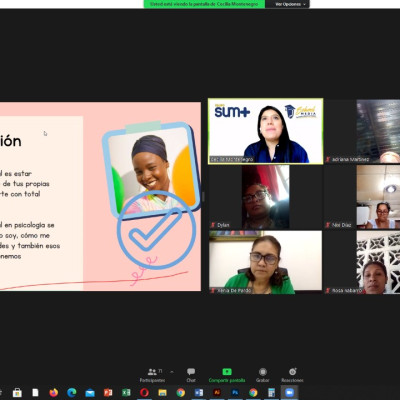
Task: Open the Participantes panel
Action: click(x=152, y=375)
